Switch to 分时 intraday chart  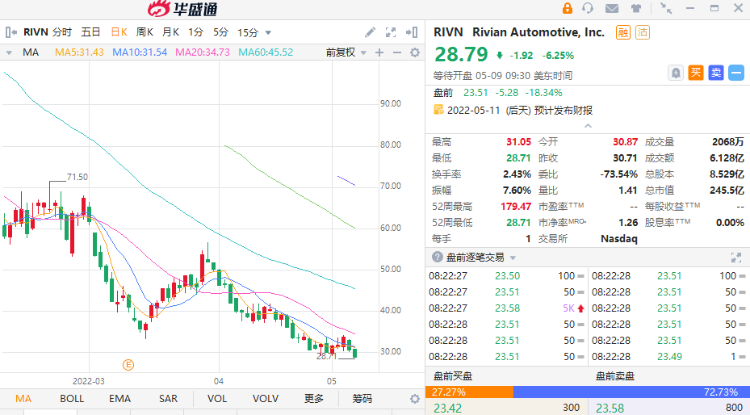click(x=62, y=32)
